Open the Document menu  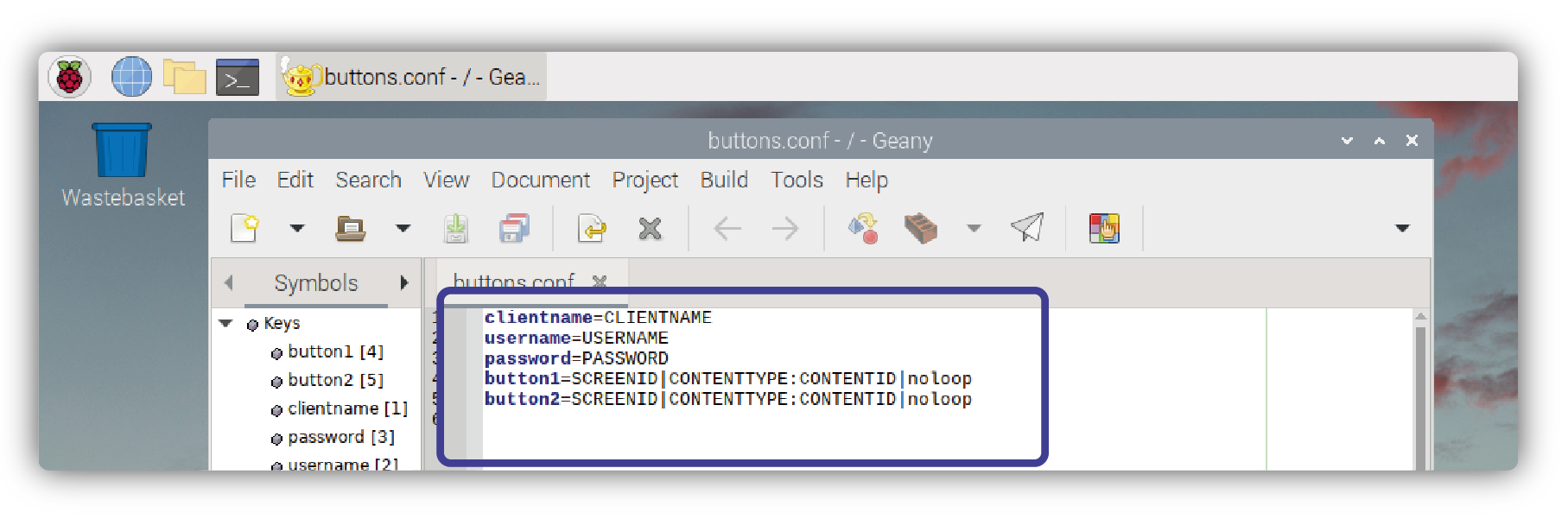540,180
